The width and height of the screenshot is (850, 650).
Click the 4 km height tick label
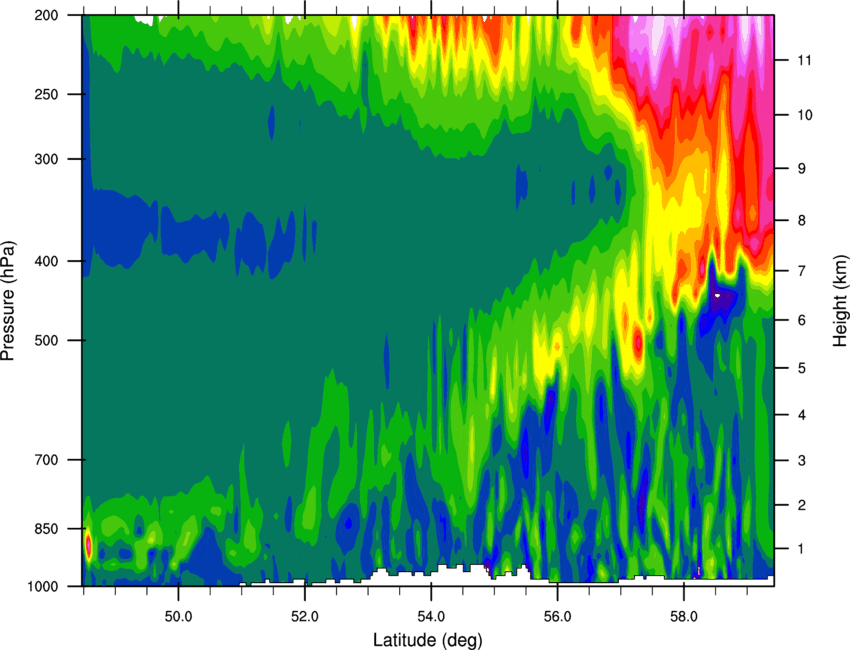click(x=801, y=415)
